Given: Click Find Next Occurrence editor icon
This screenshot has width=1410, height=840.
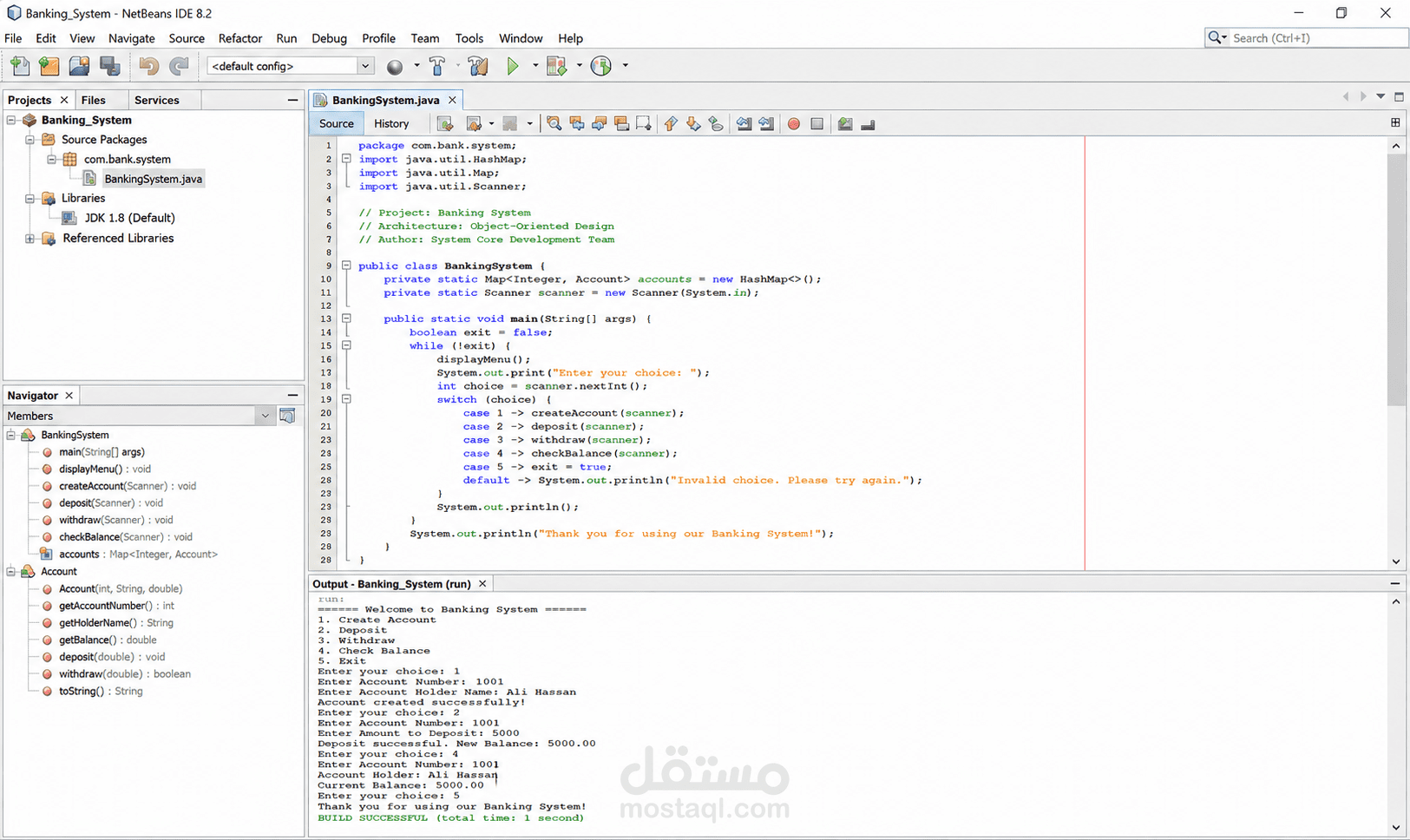Looking at the screenshot, I should 599,124.
